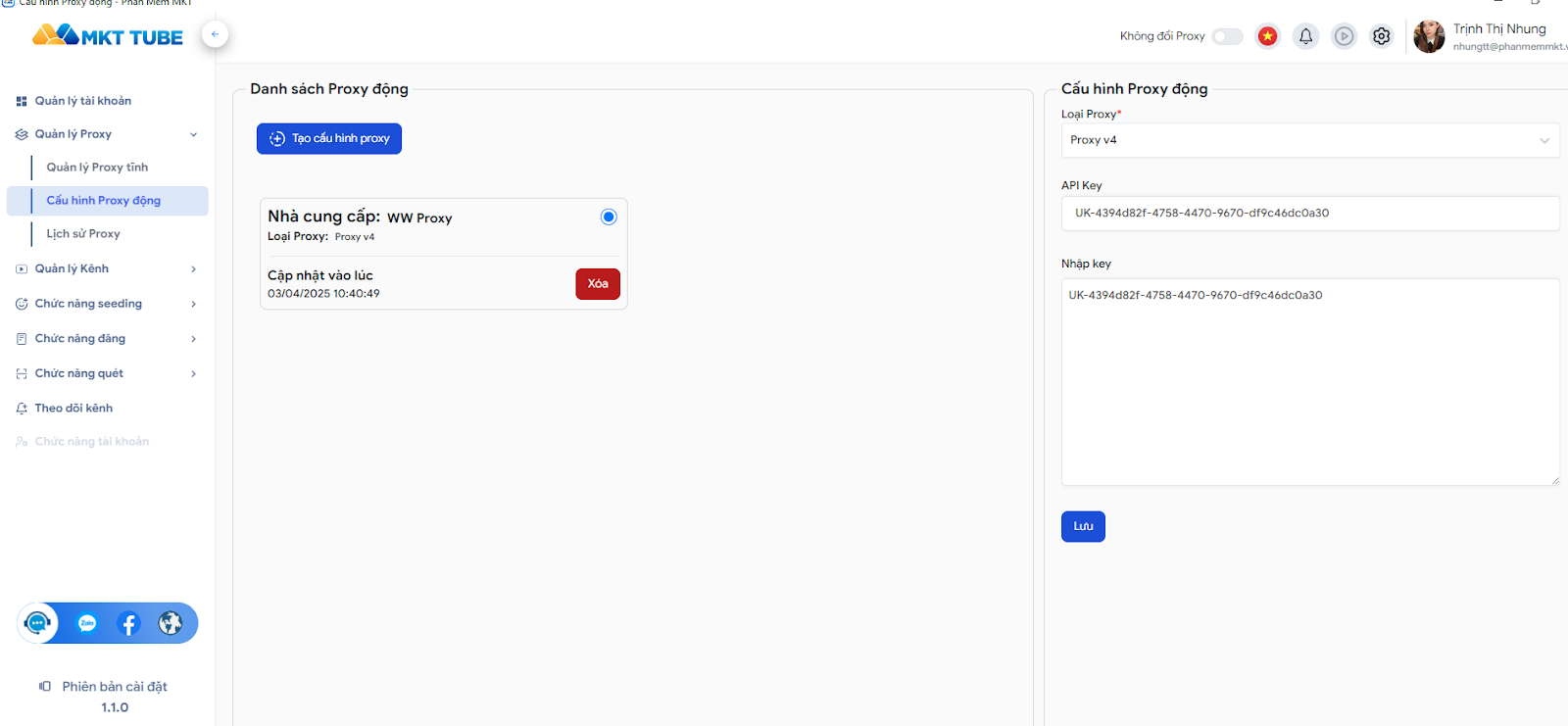Image resolution: width=1568 pixels, height=726 pixels.
Task: Expand Chức năng seeding chevron
Action: pyautogui.click(x=193, y=304)
